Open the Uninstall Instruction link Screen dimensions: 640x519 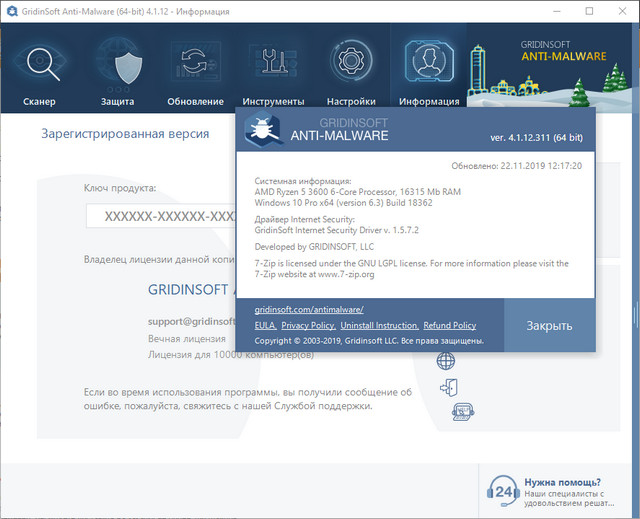point(379,326)
